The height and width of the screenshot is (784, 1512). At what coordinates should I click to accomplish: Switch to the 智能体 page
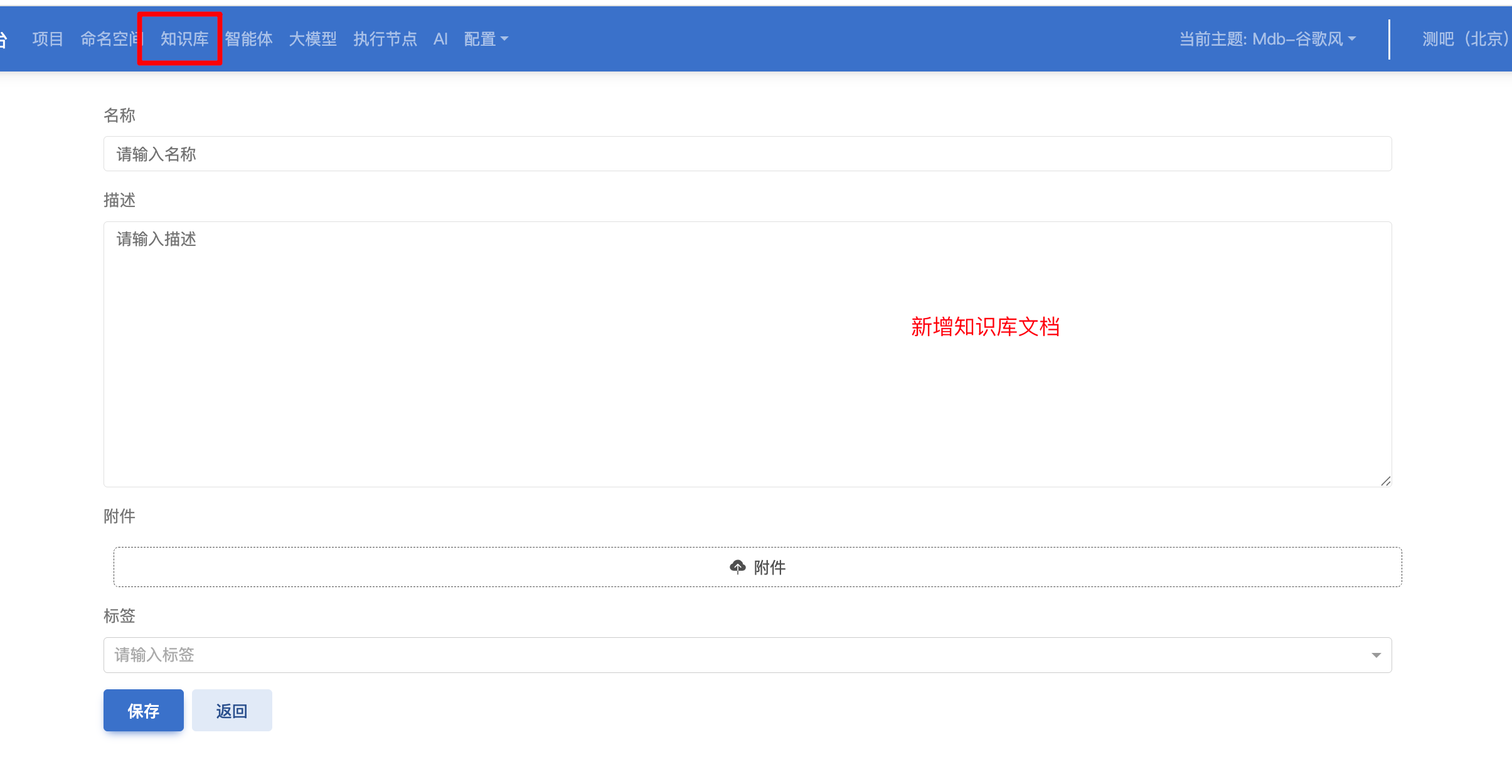click(x=249, y=39)
